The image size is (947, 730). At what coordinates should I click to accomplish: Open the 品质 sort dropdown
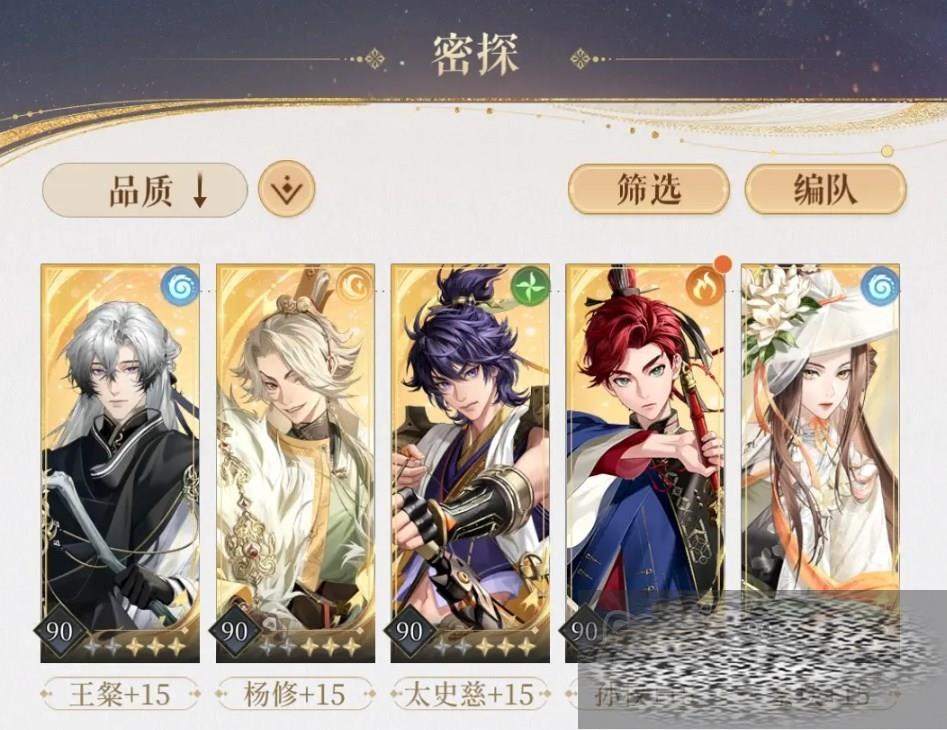(x=145, y=190)
